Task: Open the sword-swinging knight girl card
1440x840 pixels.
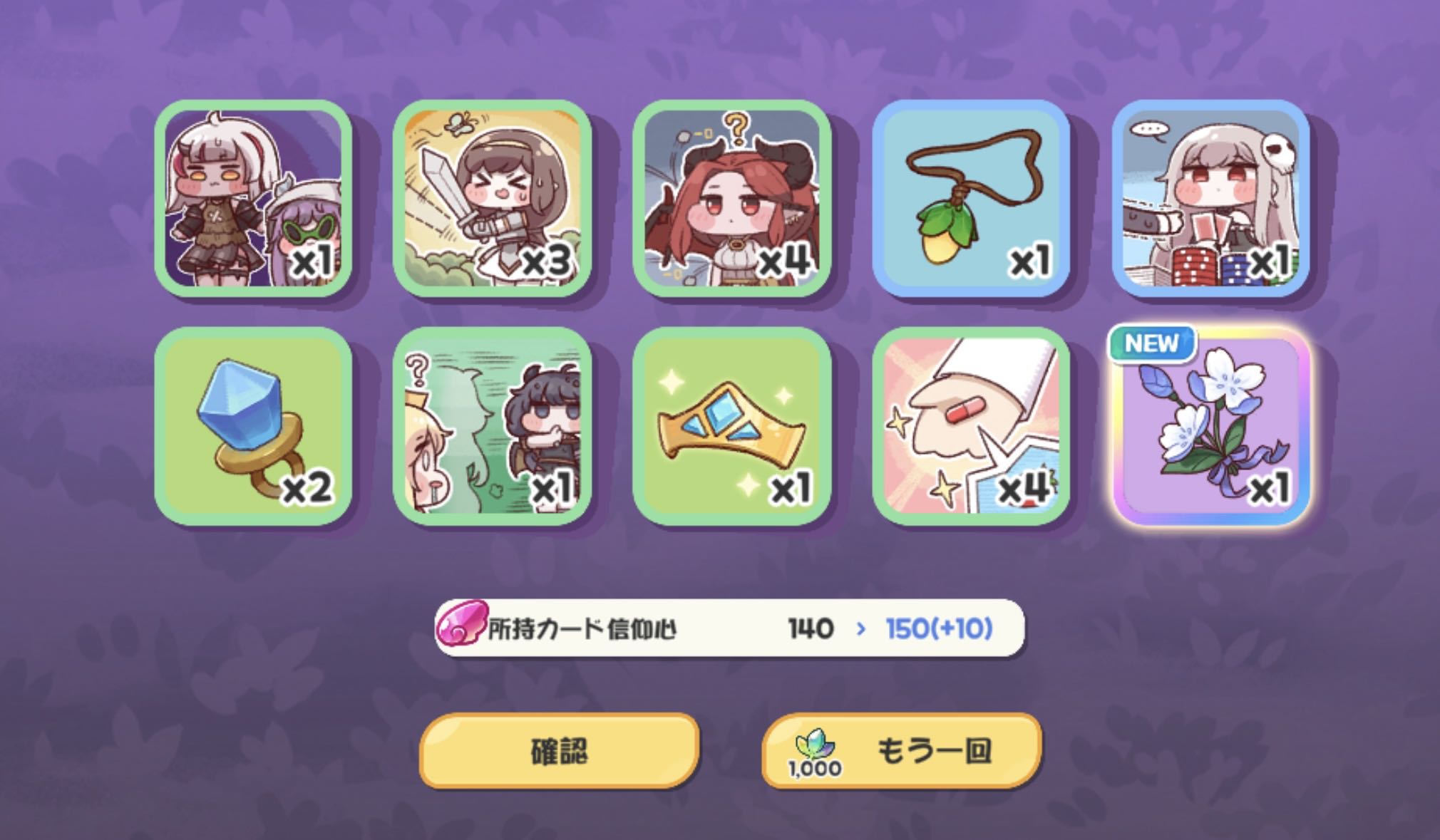Action: (x=492, y=198)
